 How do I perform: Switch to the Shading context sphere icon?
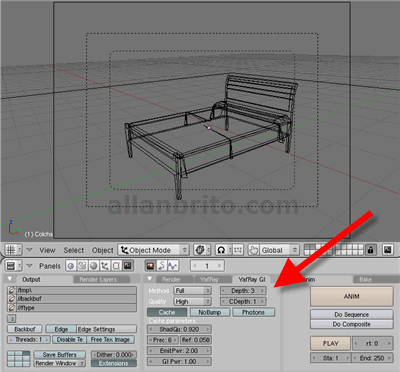pos(94,266)
